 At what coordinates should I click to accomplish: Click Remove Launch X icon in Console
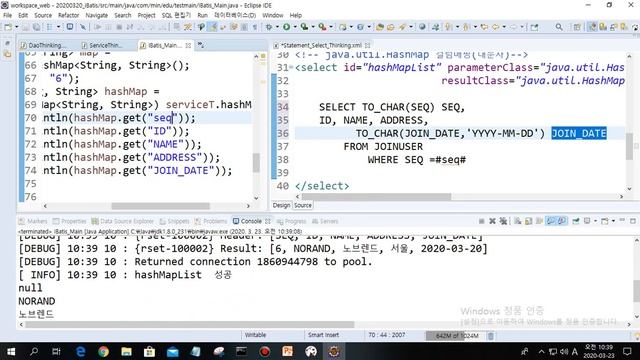tap(492, 221)
